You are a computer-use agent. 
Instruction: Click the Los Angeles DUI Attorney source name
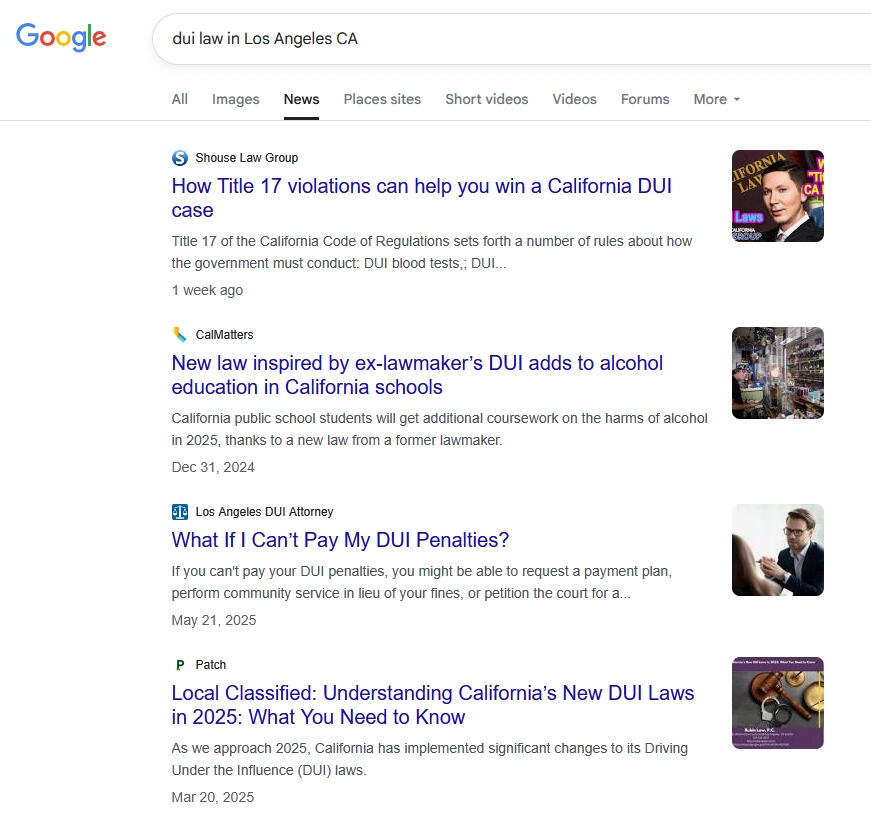tap(264, 512)
